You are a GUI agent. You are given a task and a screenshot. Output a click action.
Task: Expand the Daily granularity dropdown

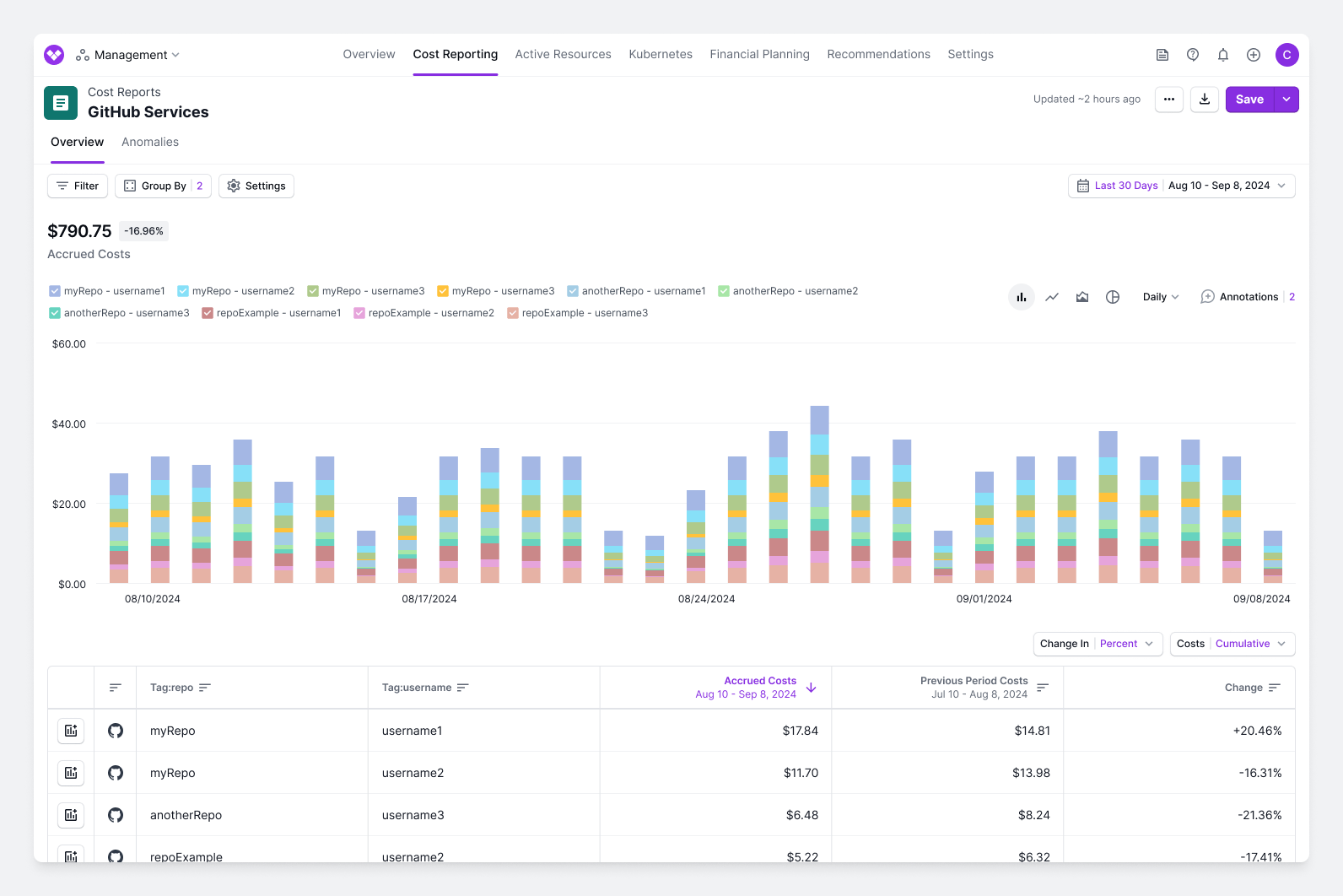1161,297
